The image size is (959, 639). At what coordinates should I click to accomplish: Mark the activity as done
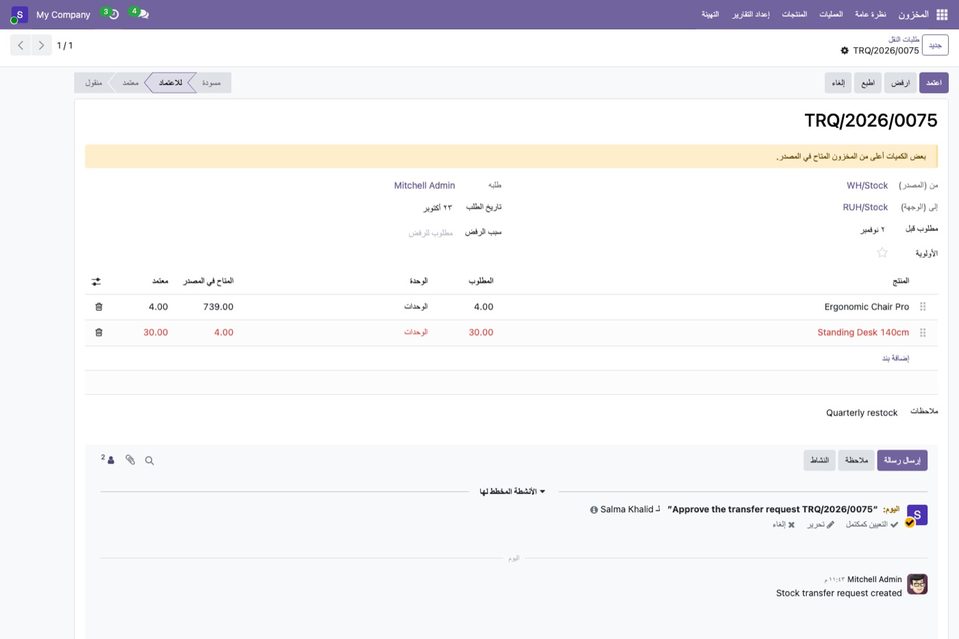pyautogui.click(x=872, y=525)
